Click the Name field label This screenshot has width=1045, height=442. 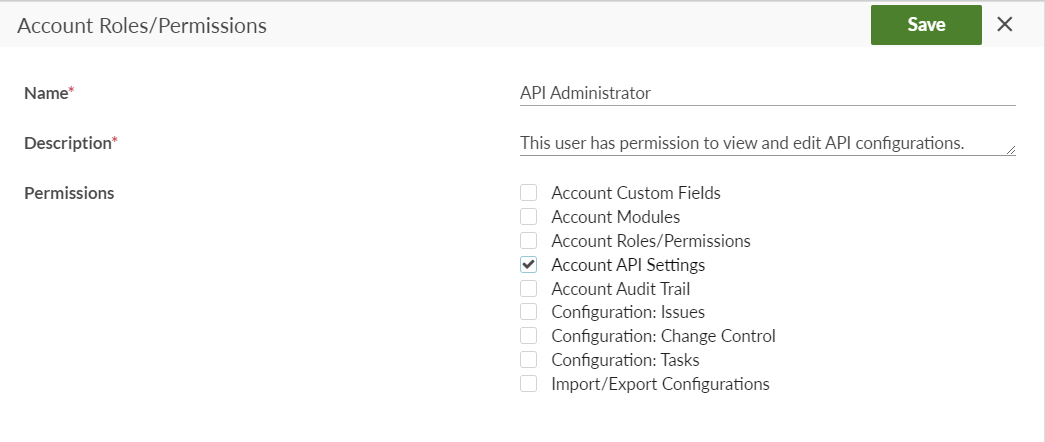pyautogui.click(x=49, y=93)
